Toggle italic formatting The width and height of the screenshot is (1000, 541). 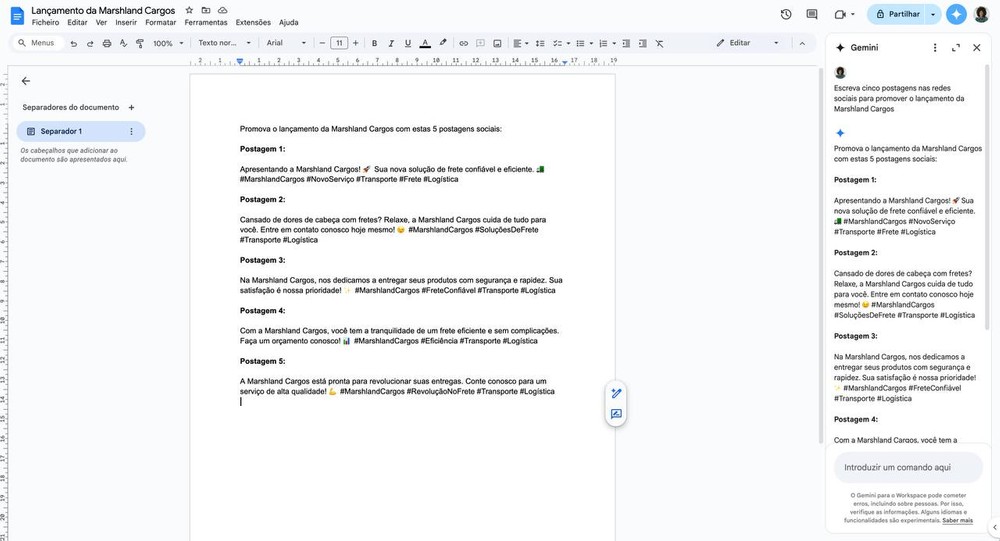pyautogui.click(x=391, y=43)
